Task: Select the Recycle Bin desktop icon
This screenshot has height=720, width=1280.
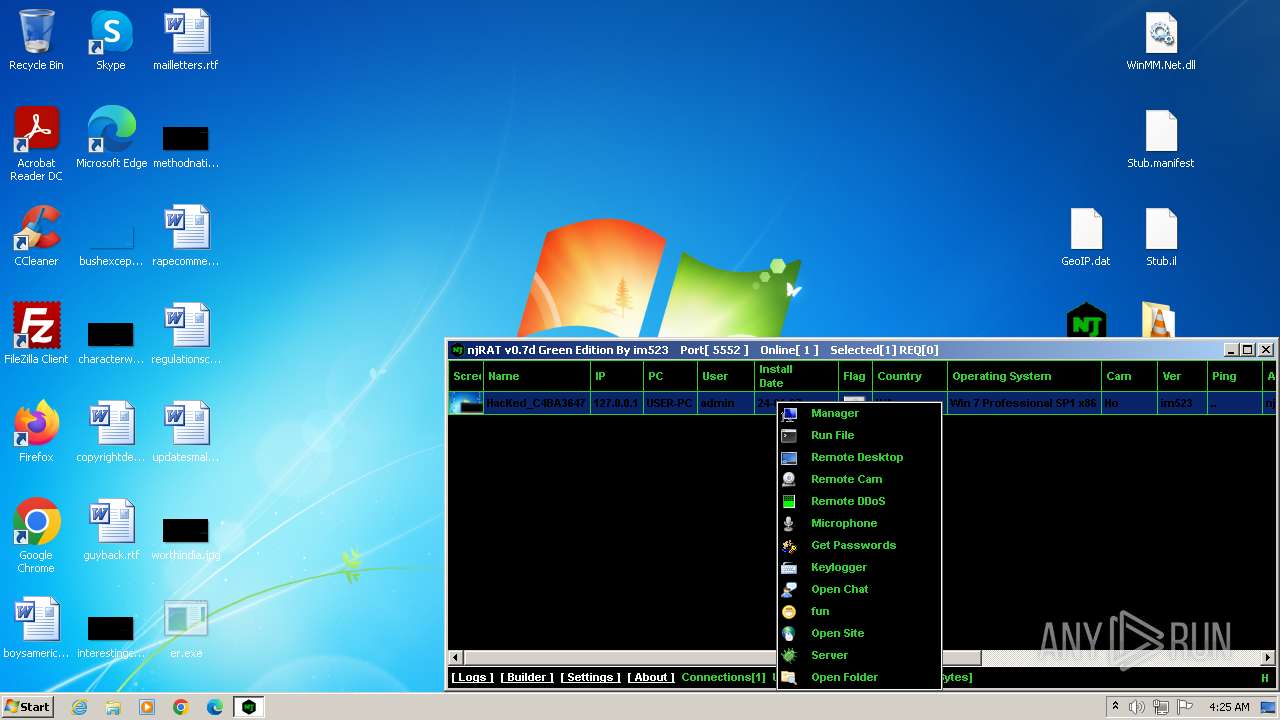Action: coord(36,41)
